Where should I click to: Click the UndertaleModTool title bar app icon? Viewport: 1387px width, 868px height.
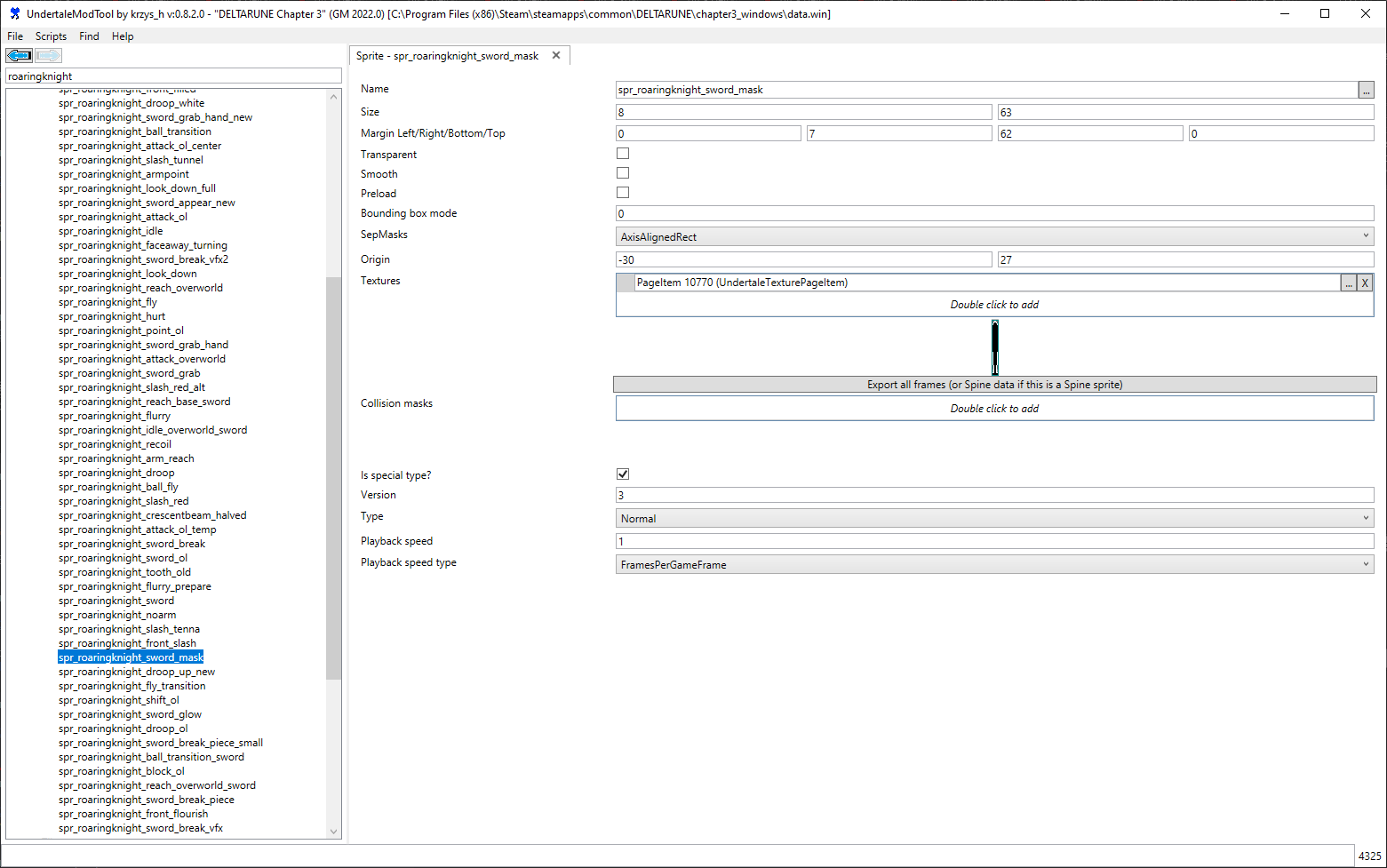[x=14, y=13]
